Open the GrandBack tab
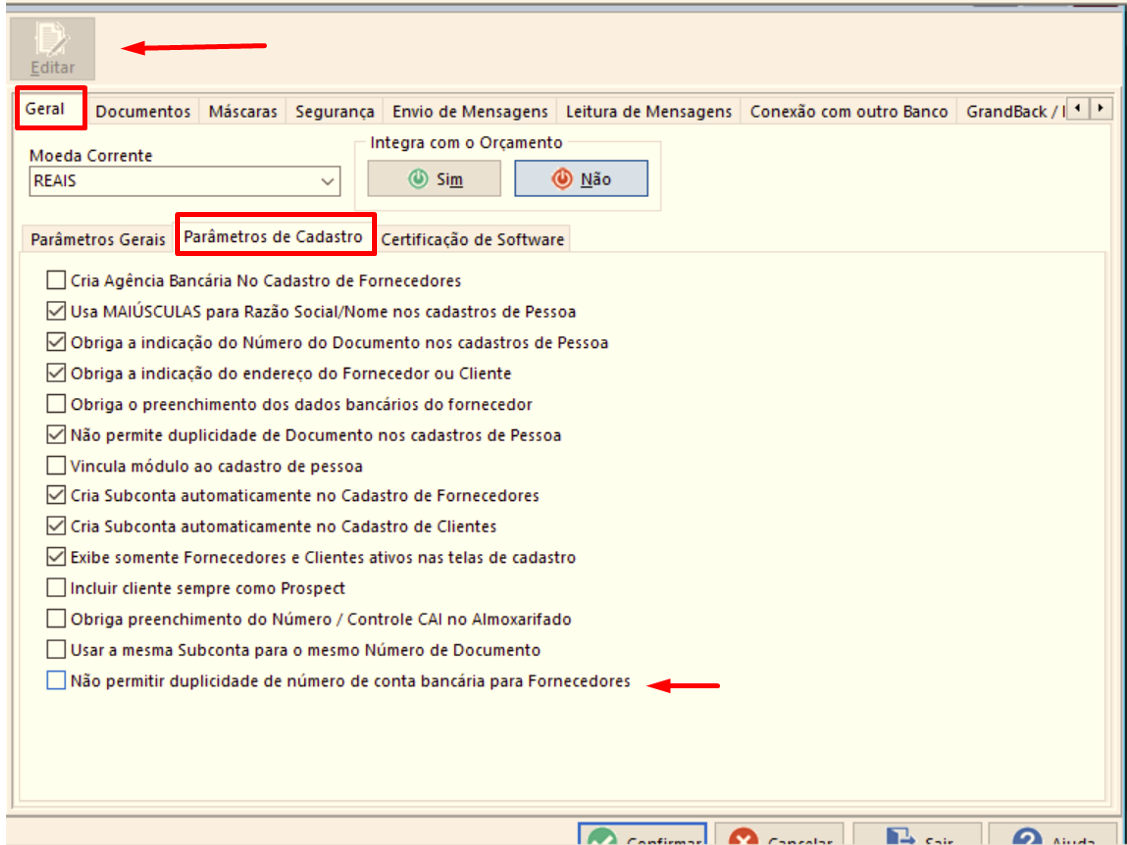The image size is (1127, 845). (1012, 111)
